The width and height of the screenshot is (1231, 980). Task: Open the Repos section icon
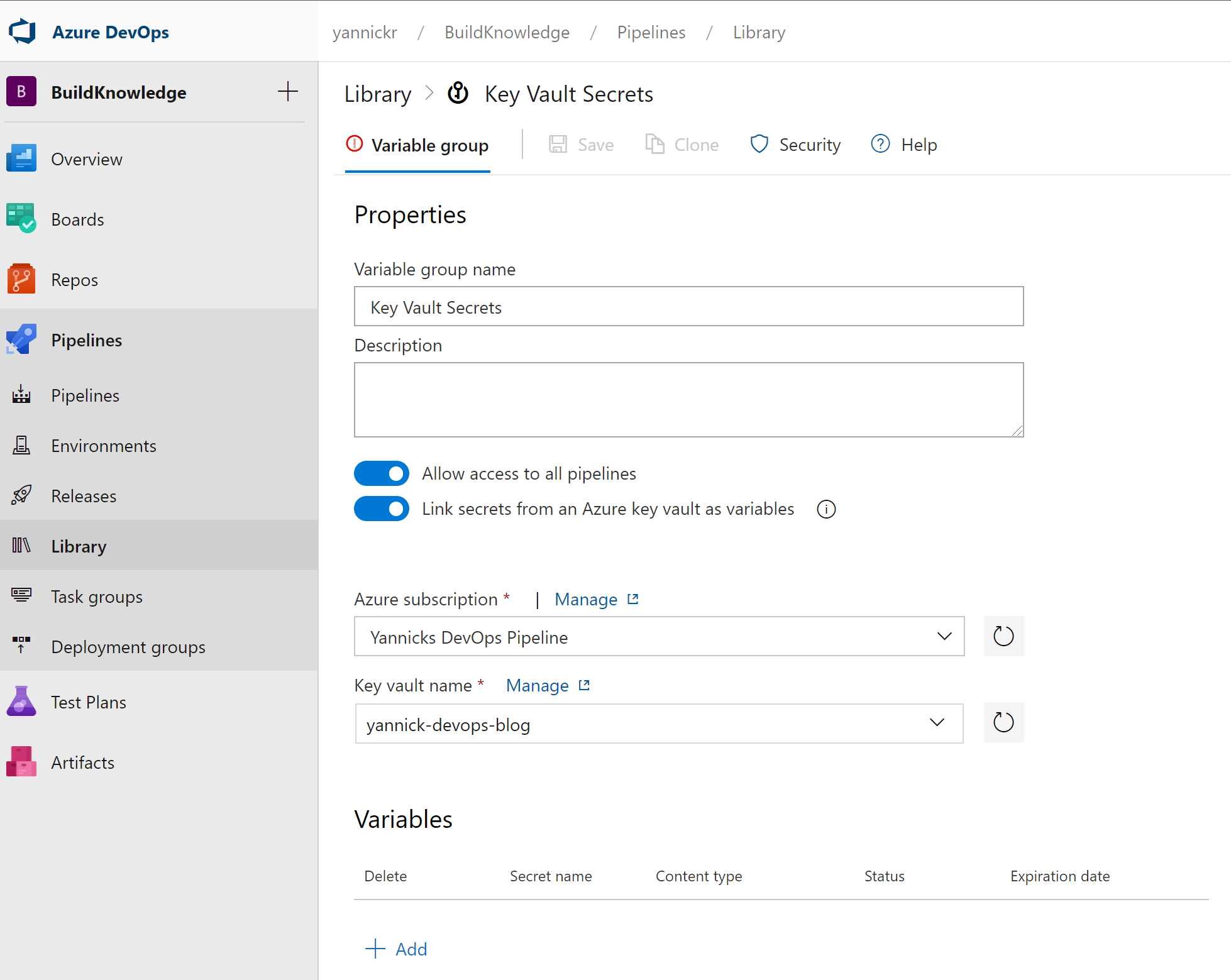(21, 279)
